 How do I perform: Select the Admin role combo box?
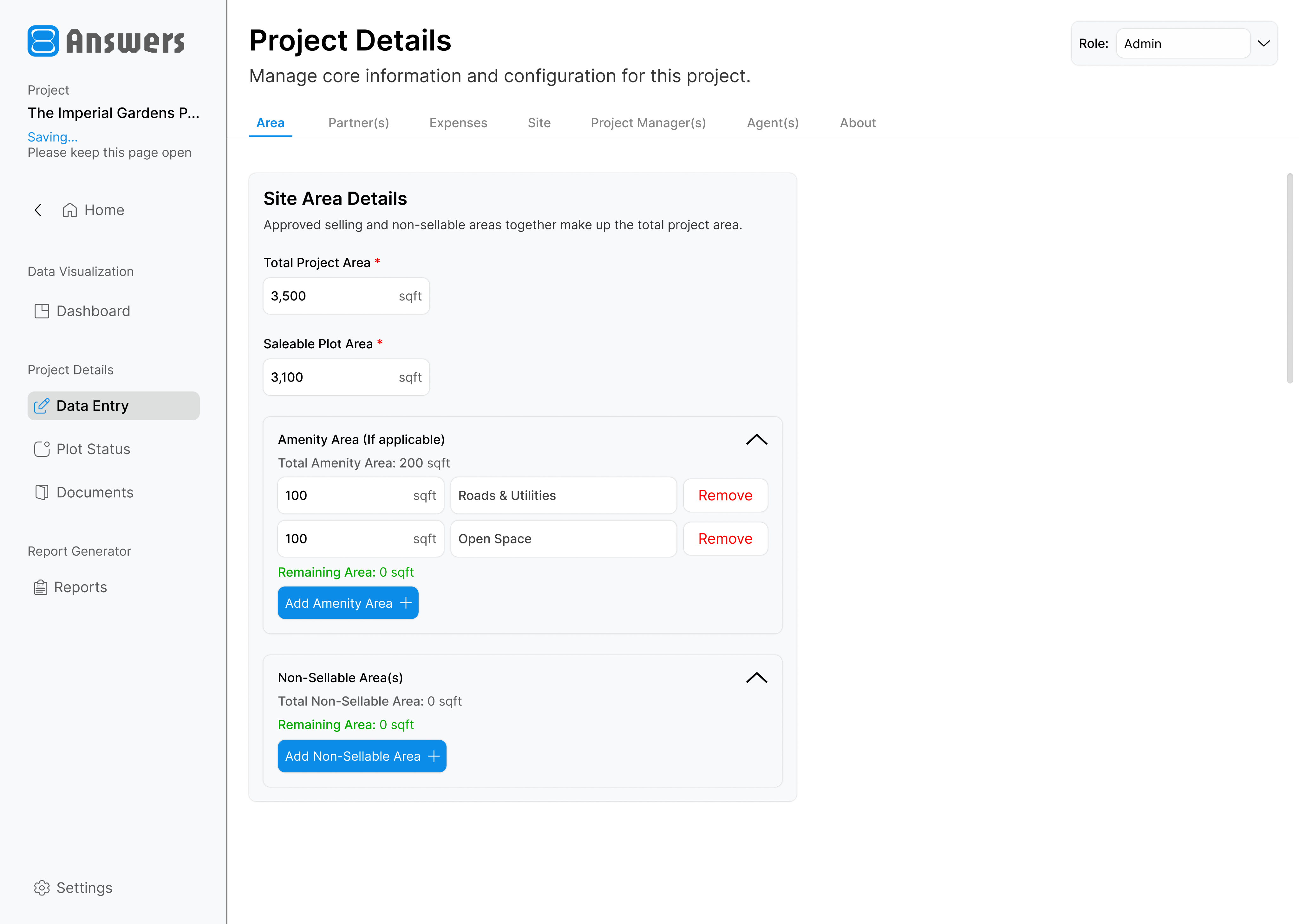[x=1183, y=43]
